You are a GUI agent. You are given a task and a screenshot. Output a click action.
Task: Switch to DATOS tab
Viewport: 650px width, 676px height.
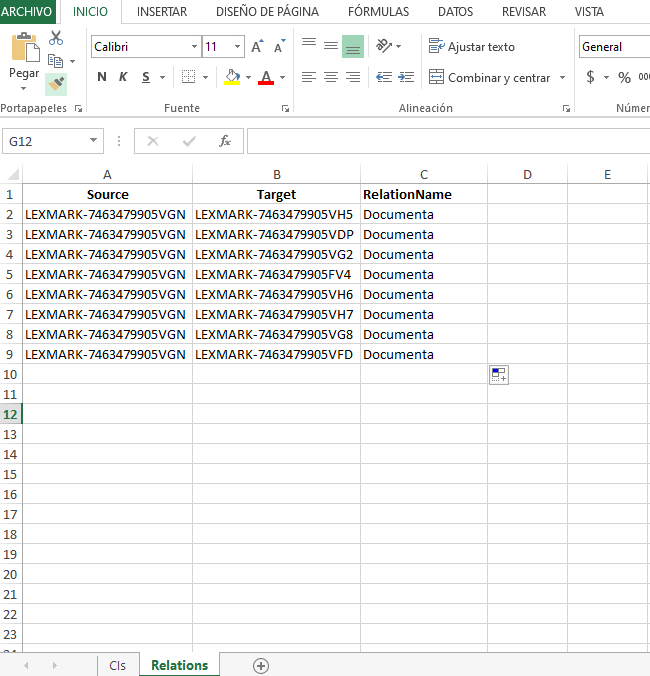(x=455, y=12)
